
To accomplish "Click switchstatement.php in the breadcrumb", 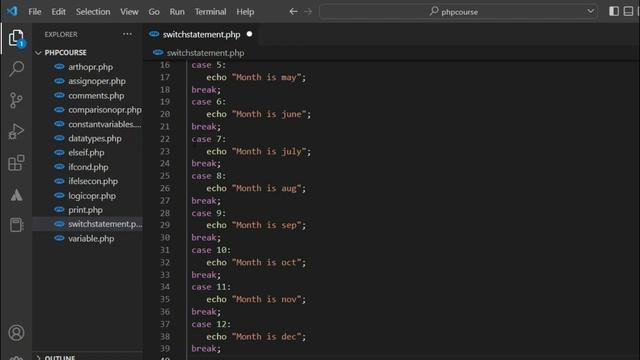I will tap(205, 53).
